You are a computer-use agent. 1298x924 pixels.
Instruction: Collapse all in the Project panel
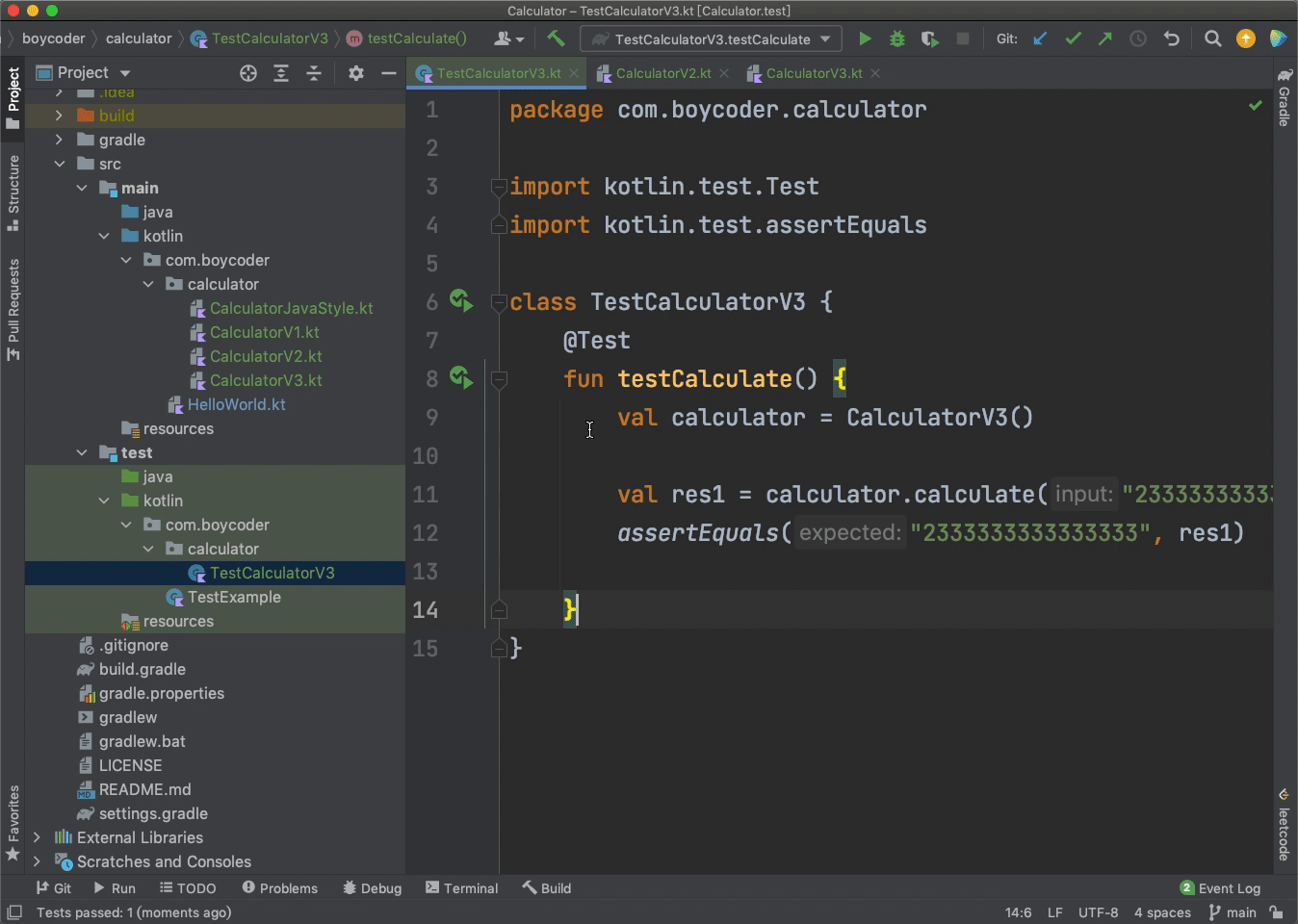(314, 73)
